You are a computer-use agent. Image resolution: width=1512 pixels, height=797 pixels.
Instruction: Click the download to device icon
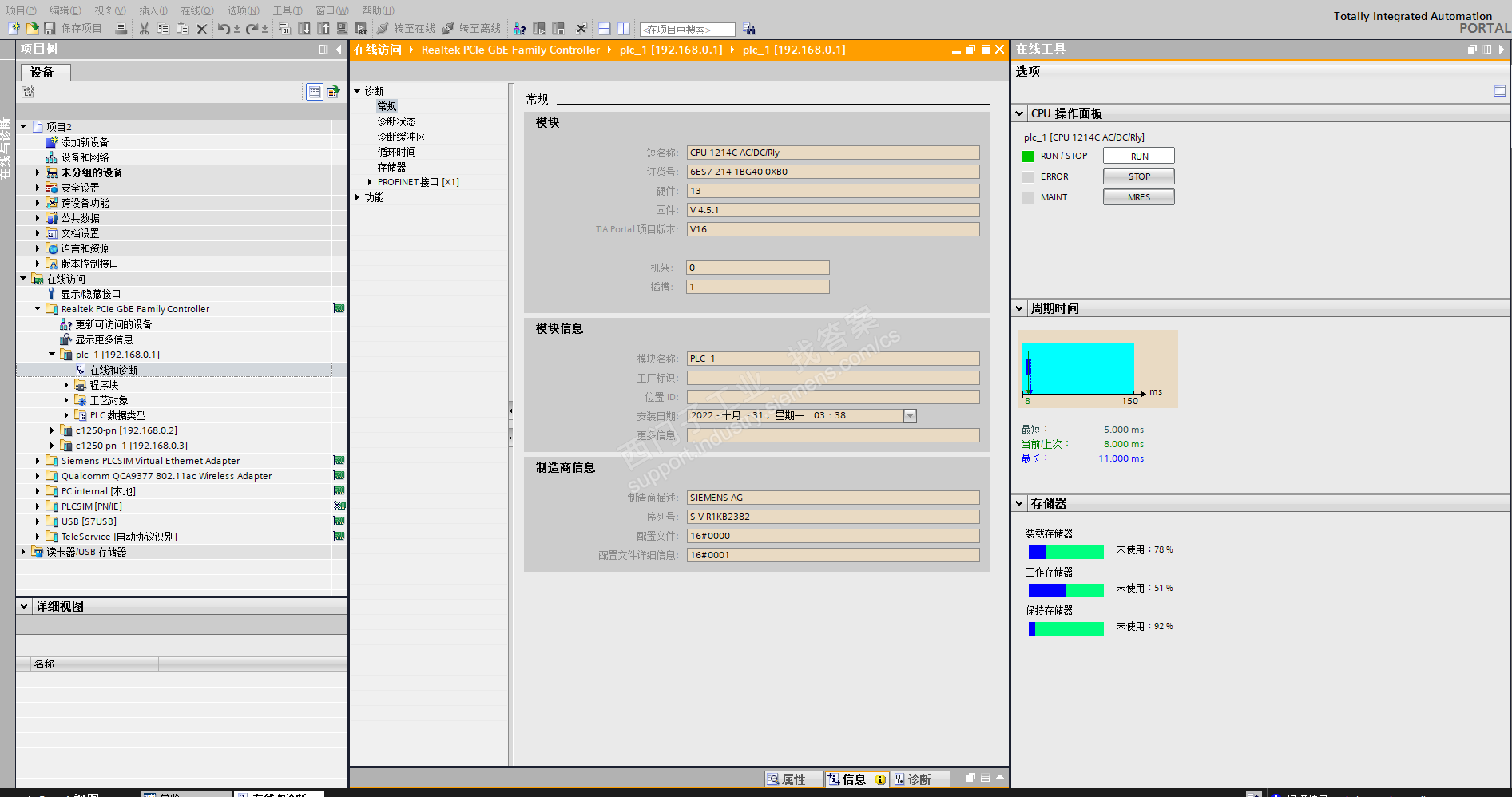(x=304, y=29)
